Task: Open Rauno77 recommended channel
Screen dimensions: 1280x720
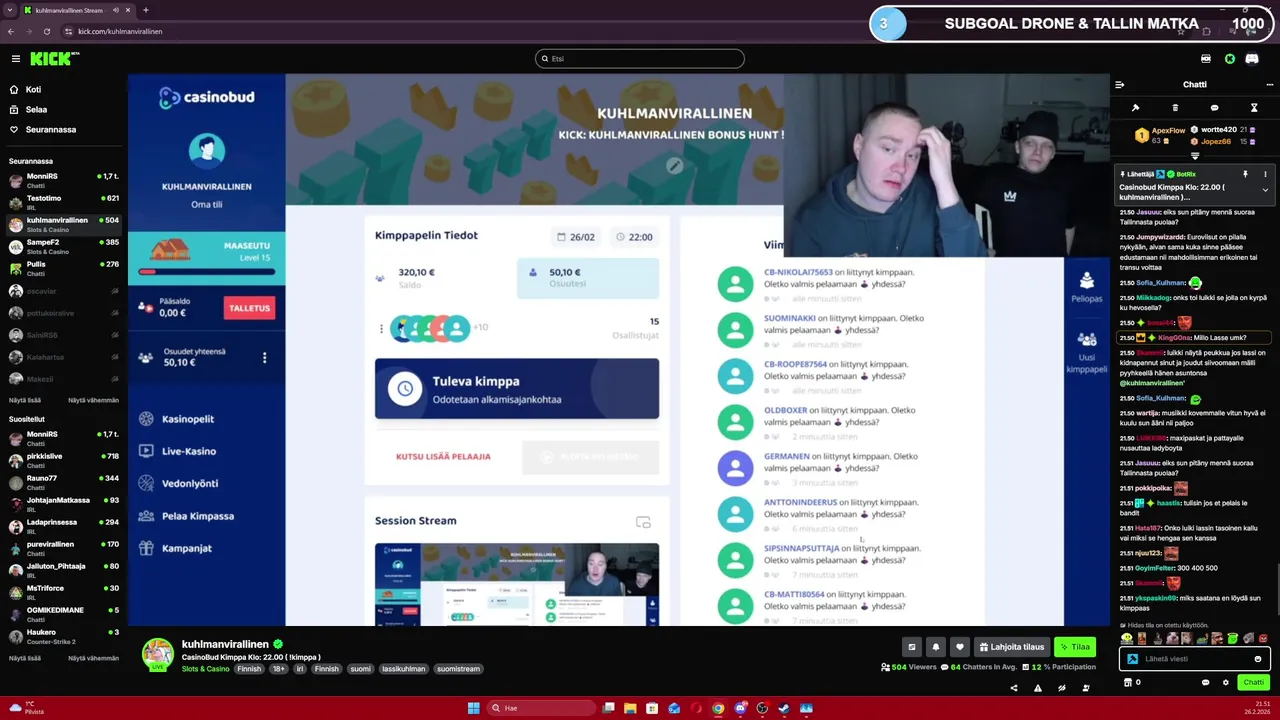Action: click(64, 482)
